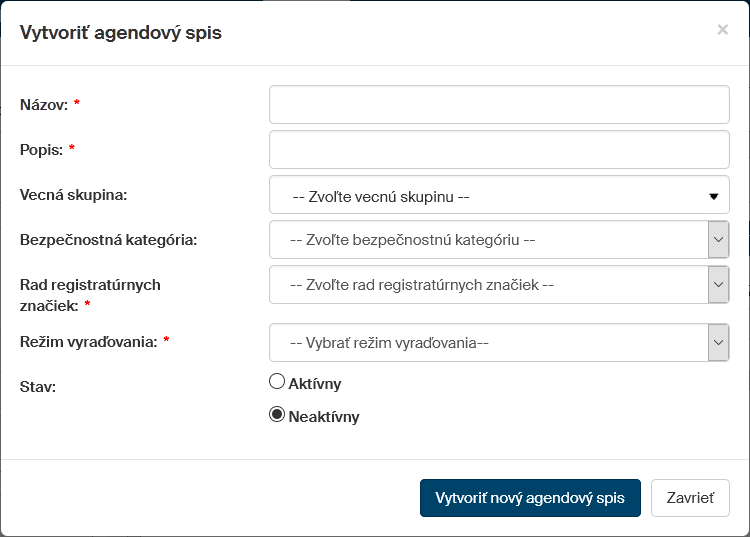Image resolution: width=750 pixels, height=537 pixels.
Task: Select the Neaktívny radio button
Action: click(278, 415)
